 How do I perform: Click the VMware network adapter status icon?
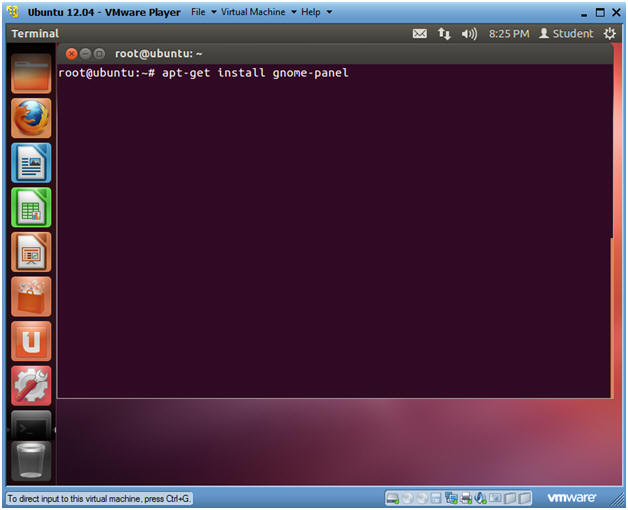451,498
